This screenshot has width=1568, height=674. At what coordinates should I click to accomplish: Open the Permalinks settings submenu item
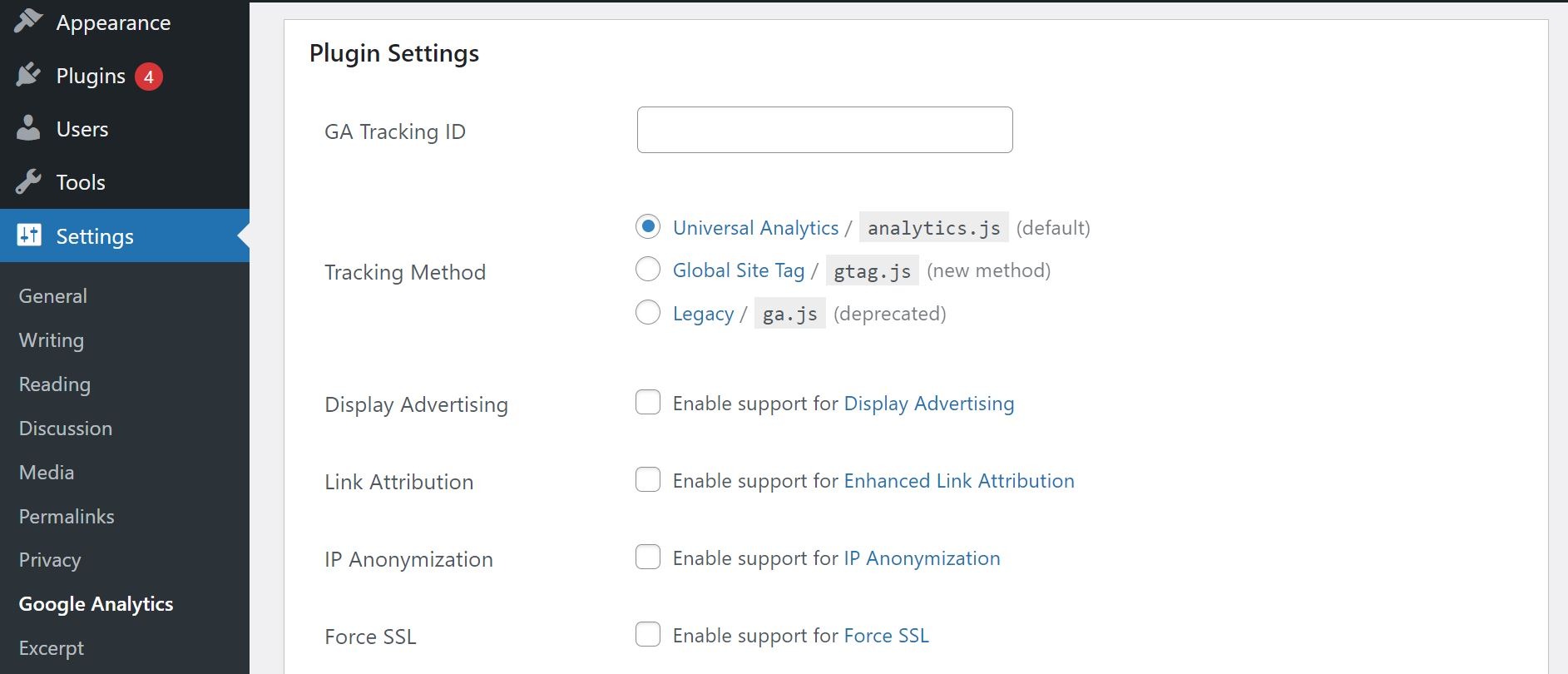pyautogui.click(x=67, y=517)
